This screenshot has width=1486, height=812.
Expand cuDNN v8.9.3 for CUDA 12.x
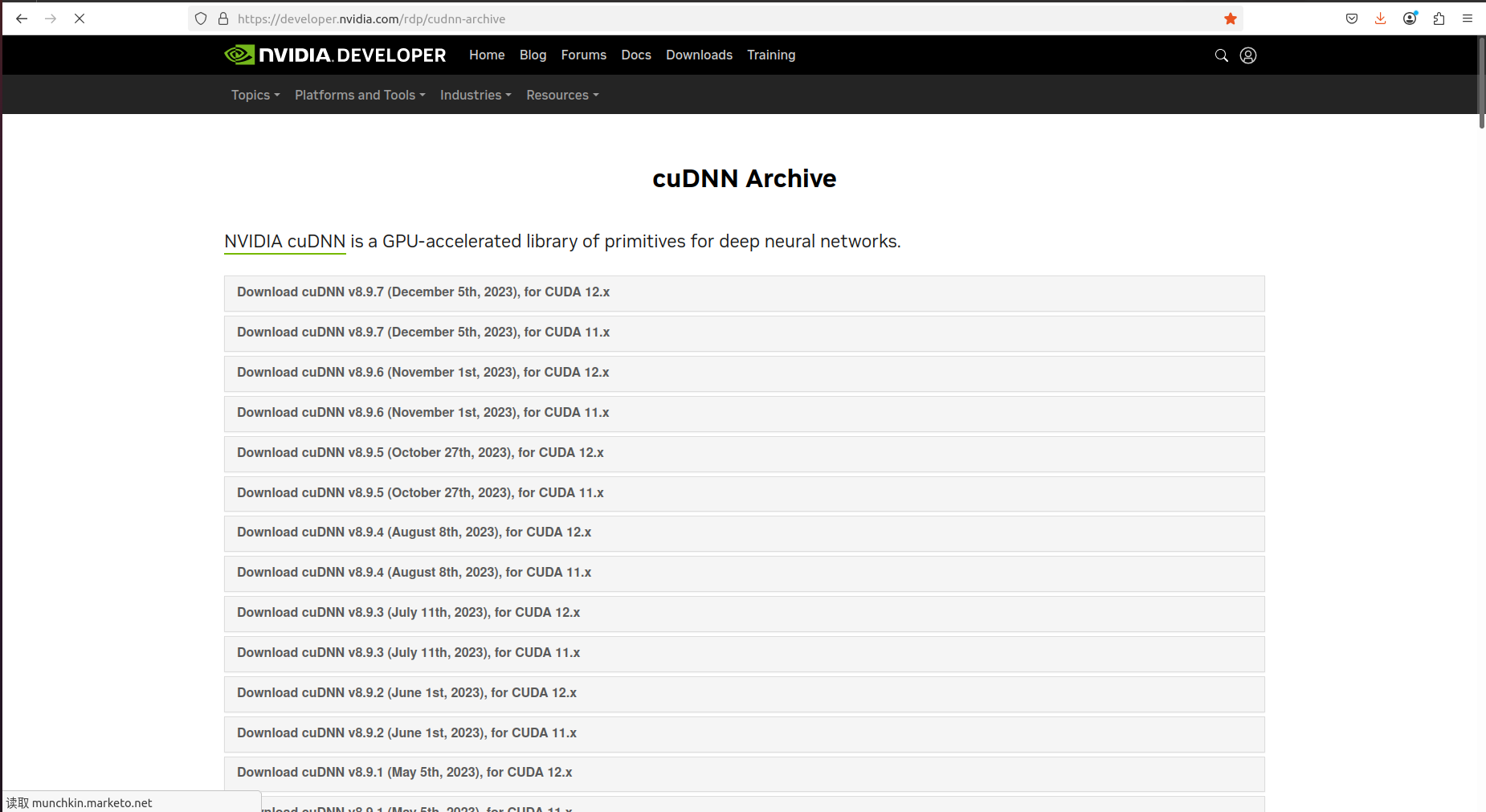click(744, 614)
